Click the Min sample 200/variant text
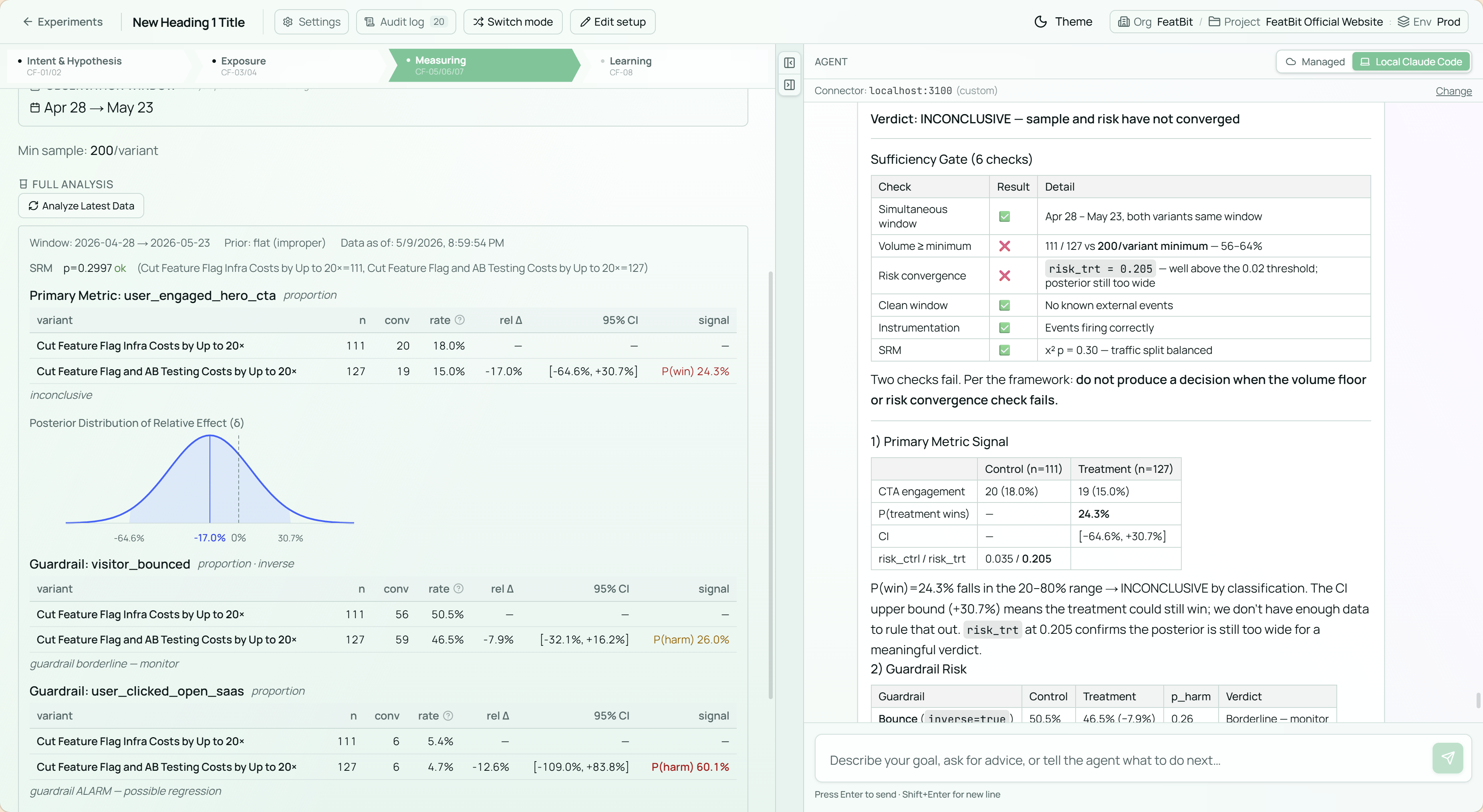Screen dimensions: 1483x812 click(x=87, y=150)
